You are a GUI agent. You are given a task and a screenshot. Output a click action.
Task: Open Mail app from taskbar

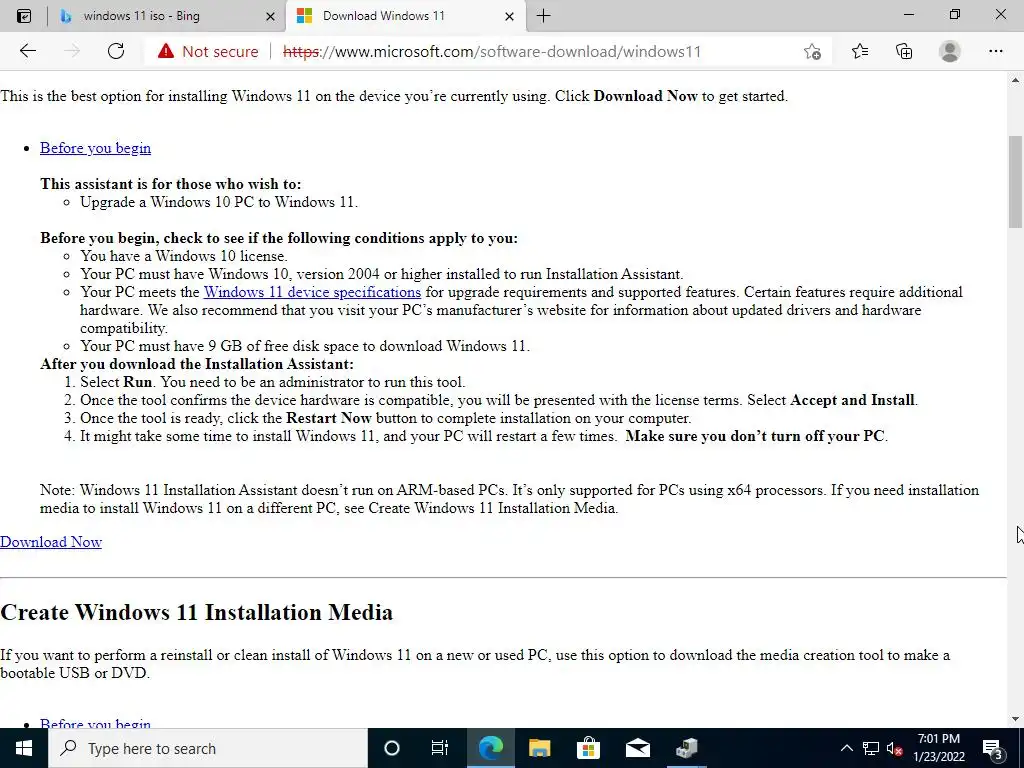[637, 748]
